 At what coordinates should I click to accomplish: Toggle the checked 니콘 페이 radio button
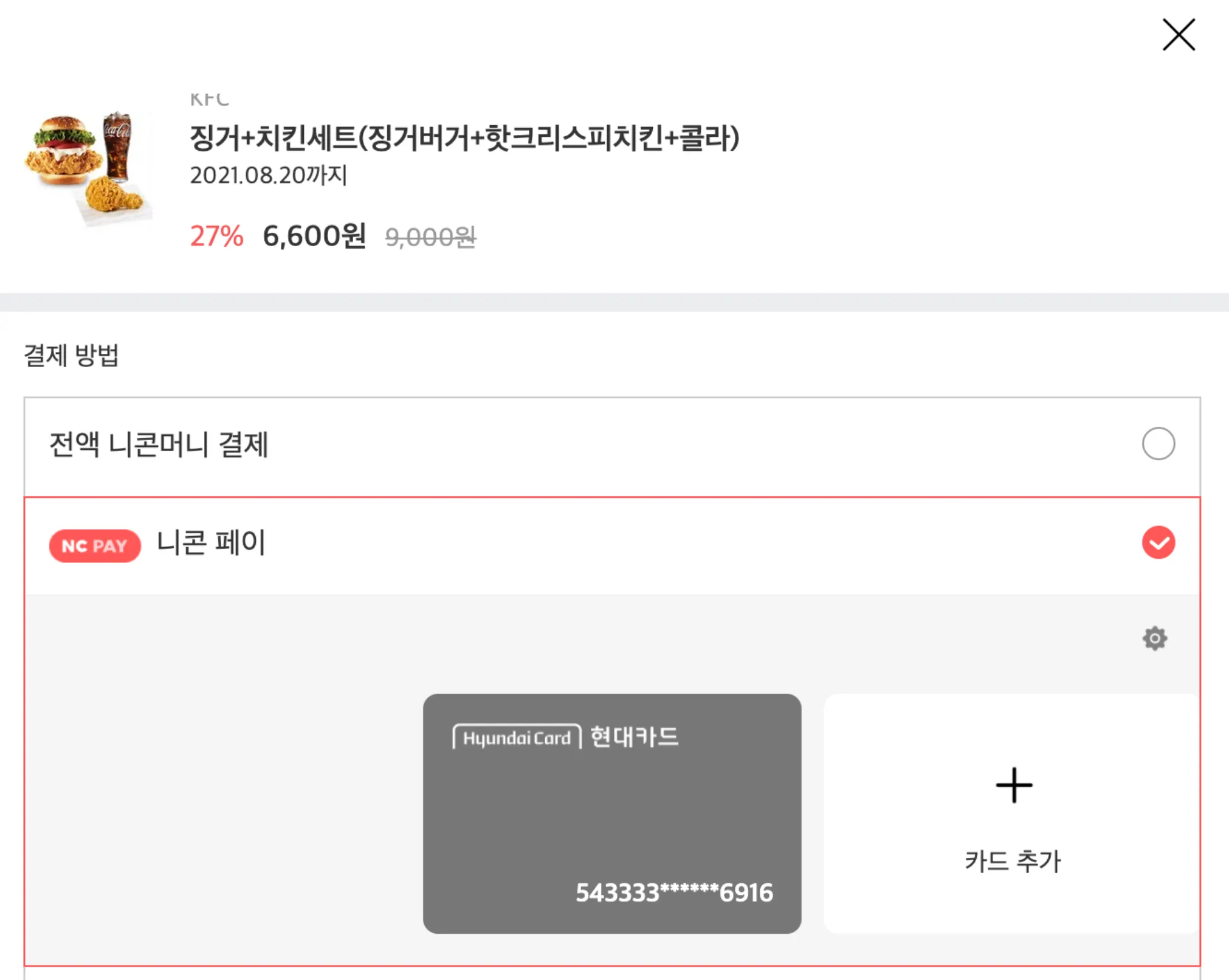pyautogui.click(x=1158, y=542)
